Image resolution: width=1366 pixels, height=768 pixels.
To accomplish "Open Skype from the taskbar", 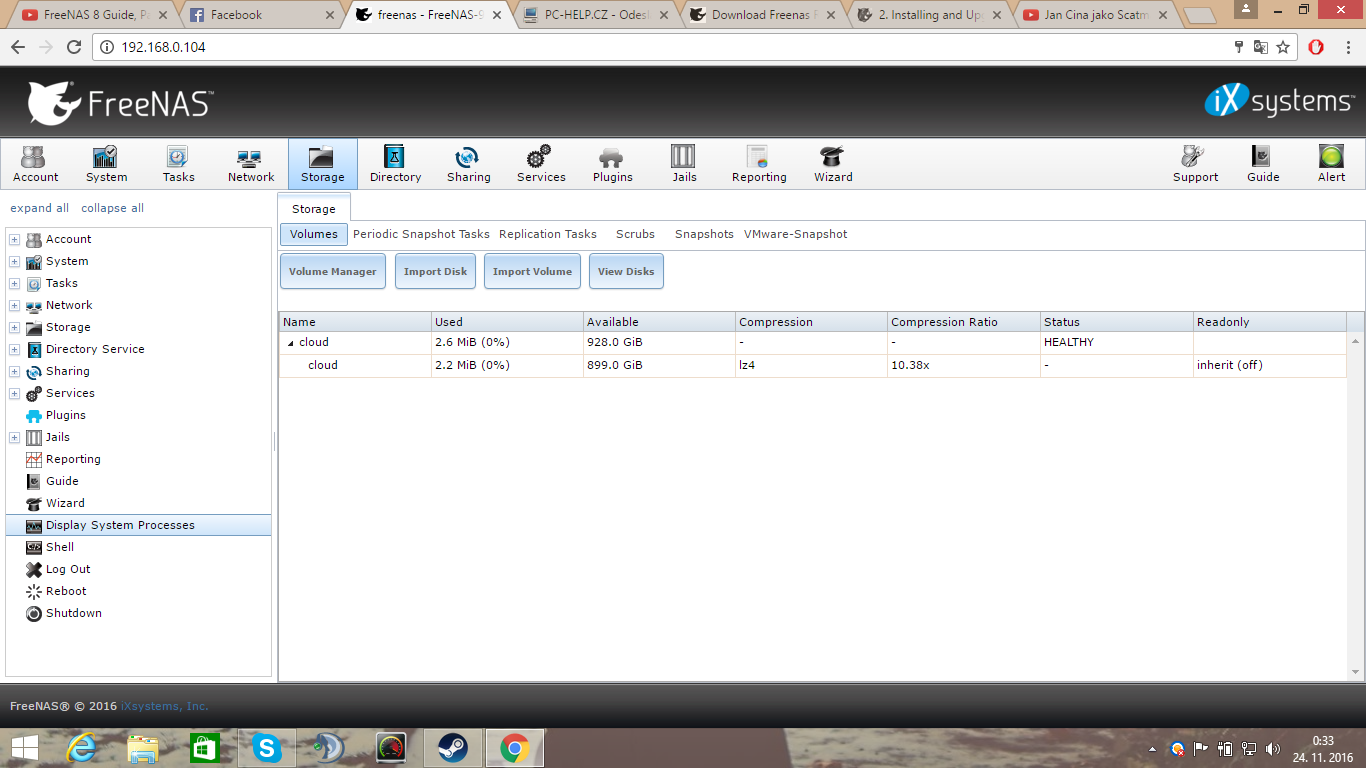I will 267,748.
